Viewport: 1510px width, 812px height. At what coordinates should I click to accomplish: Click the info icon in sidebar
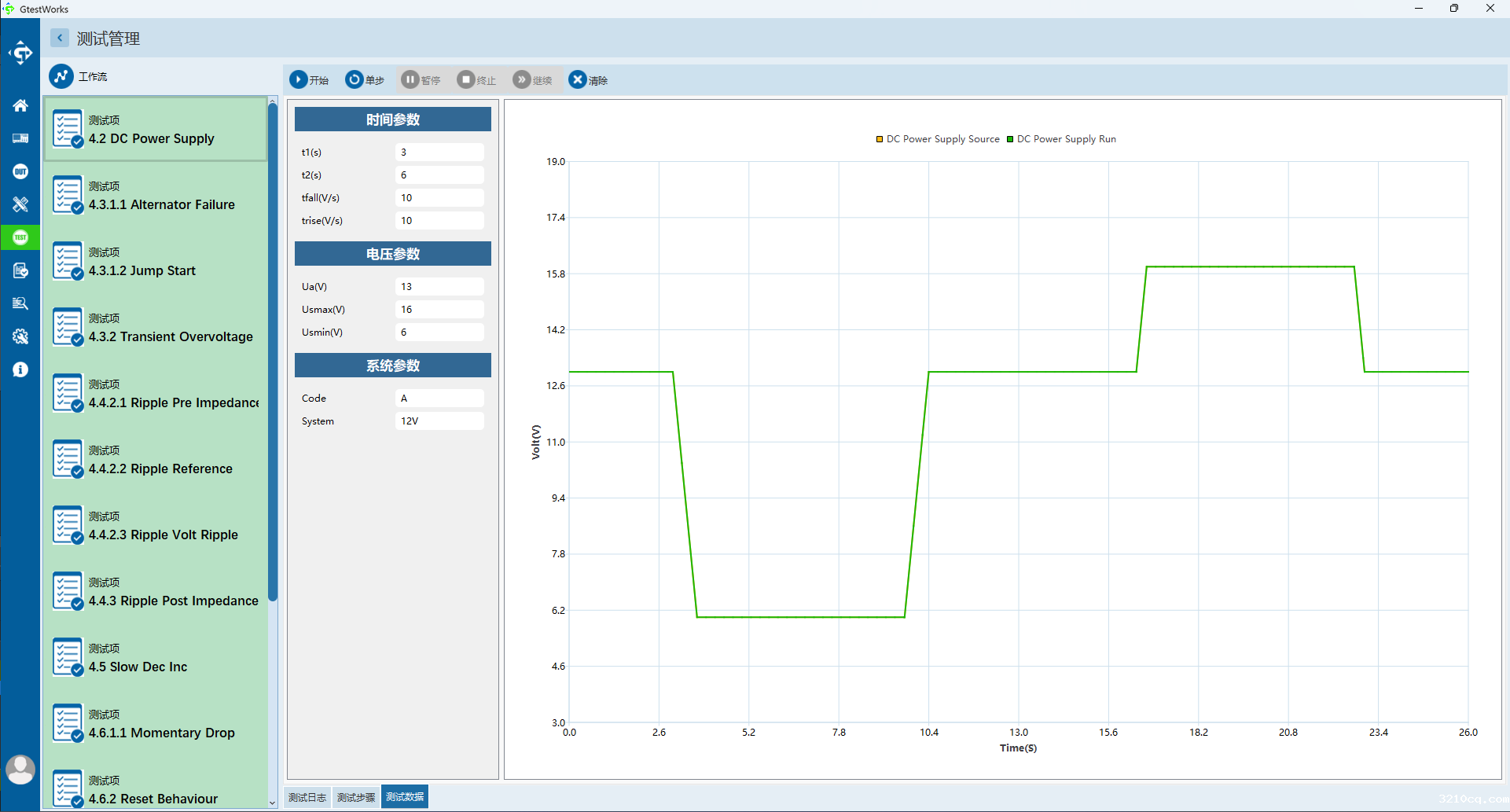[20, 369]
